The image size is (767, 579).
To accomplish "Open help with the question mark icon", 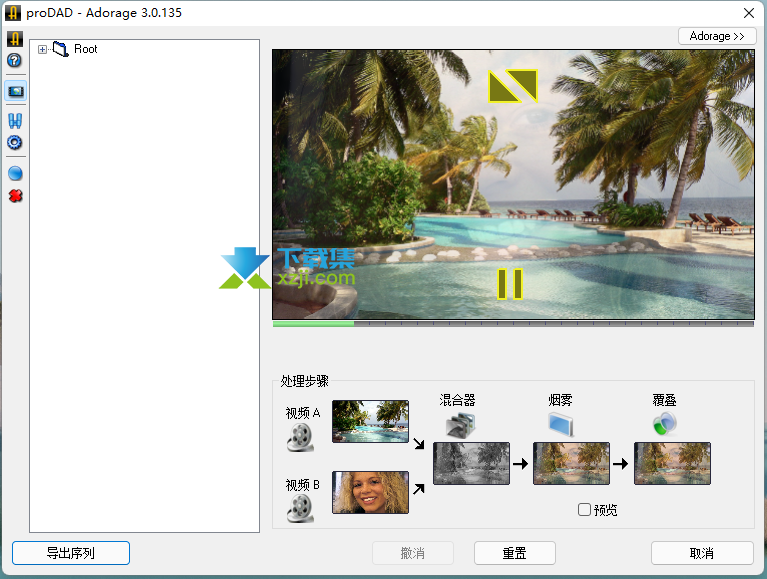I will [15, 61].
